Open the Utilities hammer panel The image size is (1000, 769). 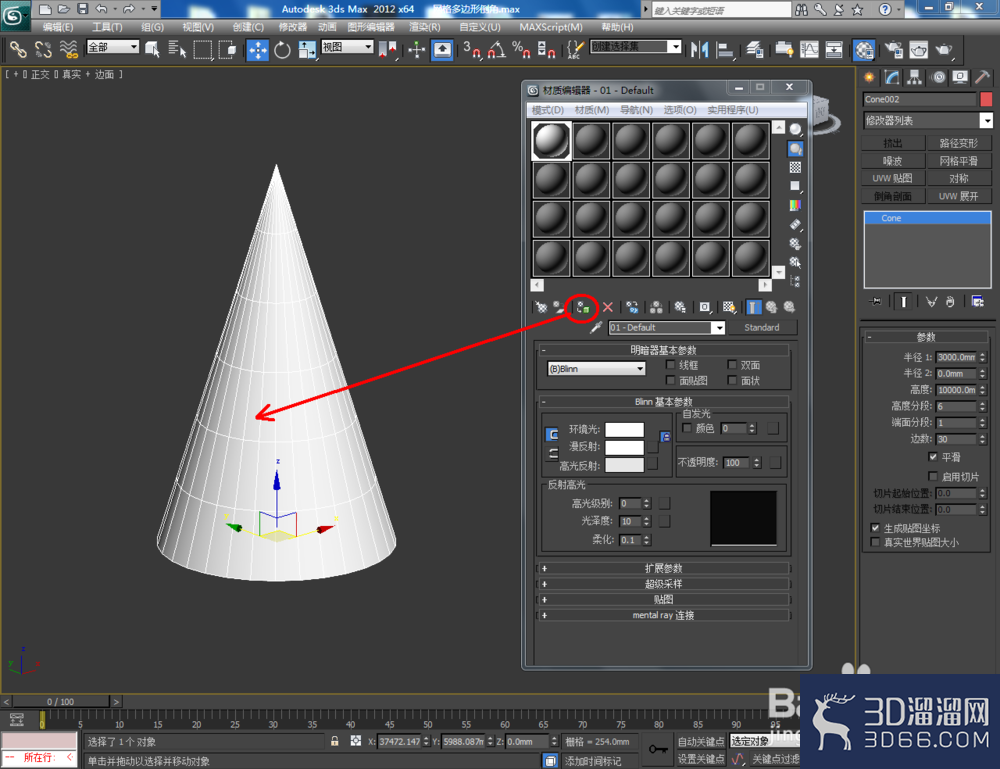(x=982, y=78)
